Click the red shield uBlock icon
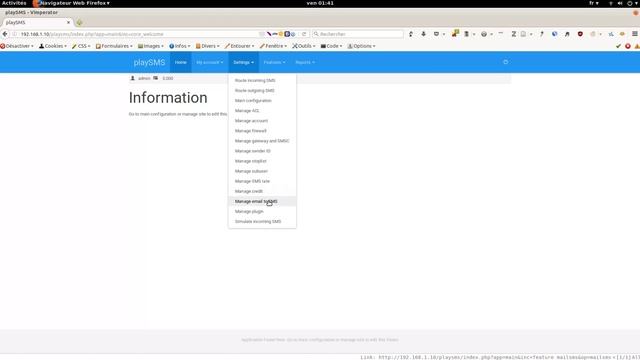Viewport: 640px width, 360px height. [580, 34]
